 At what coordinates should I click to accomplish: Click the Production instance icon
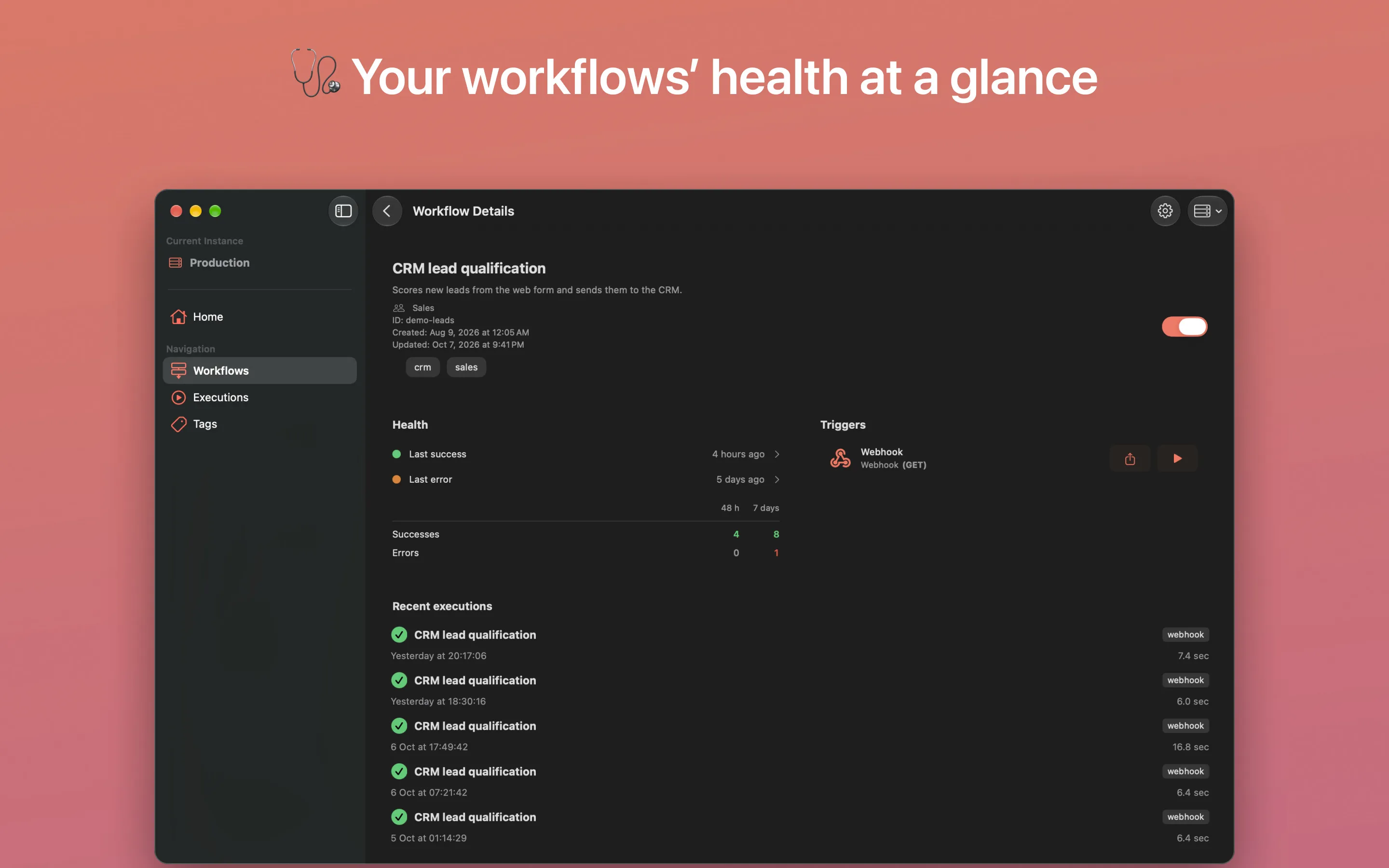pos(176,262)
